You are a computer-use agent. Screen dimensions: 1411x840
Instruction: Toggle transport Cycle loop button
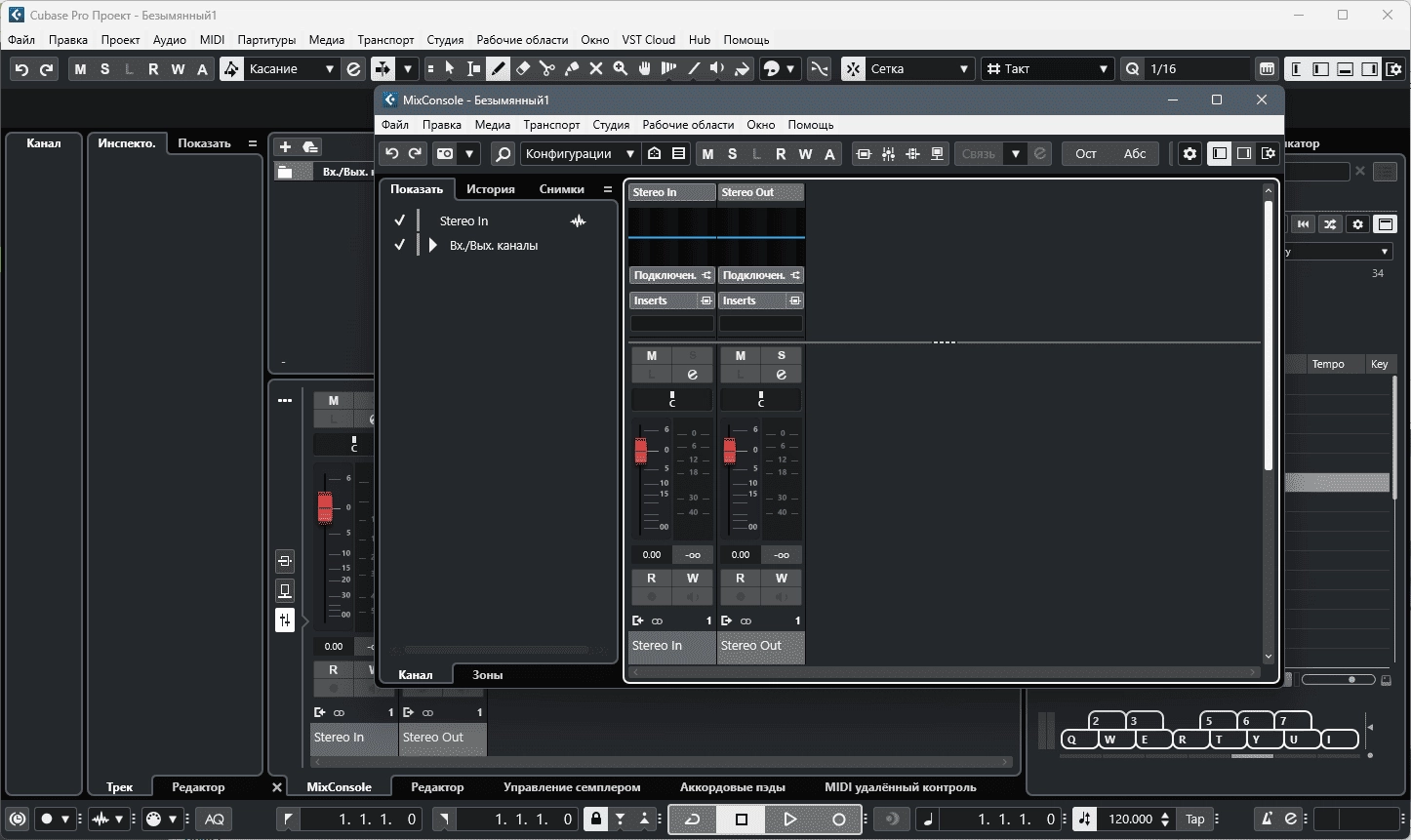[x=693, y=820]
